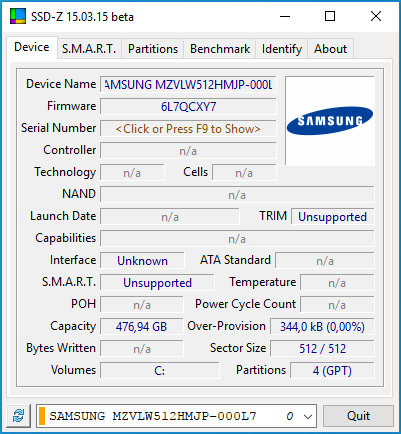Click the S.M.A.R.T. Unsupported value field
401x434 pixels.
coord(157,283)
